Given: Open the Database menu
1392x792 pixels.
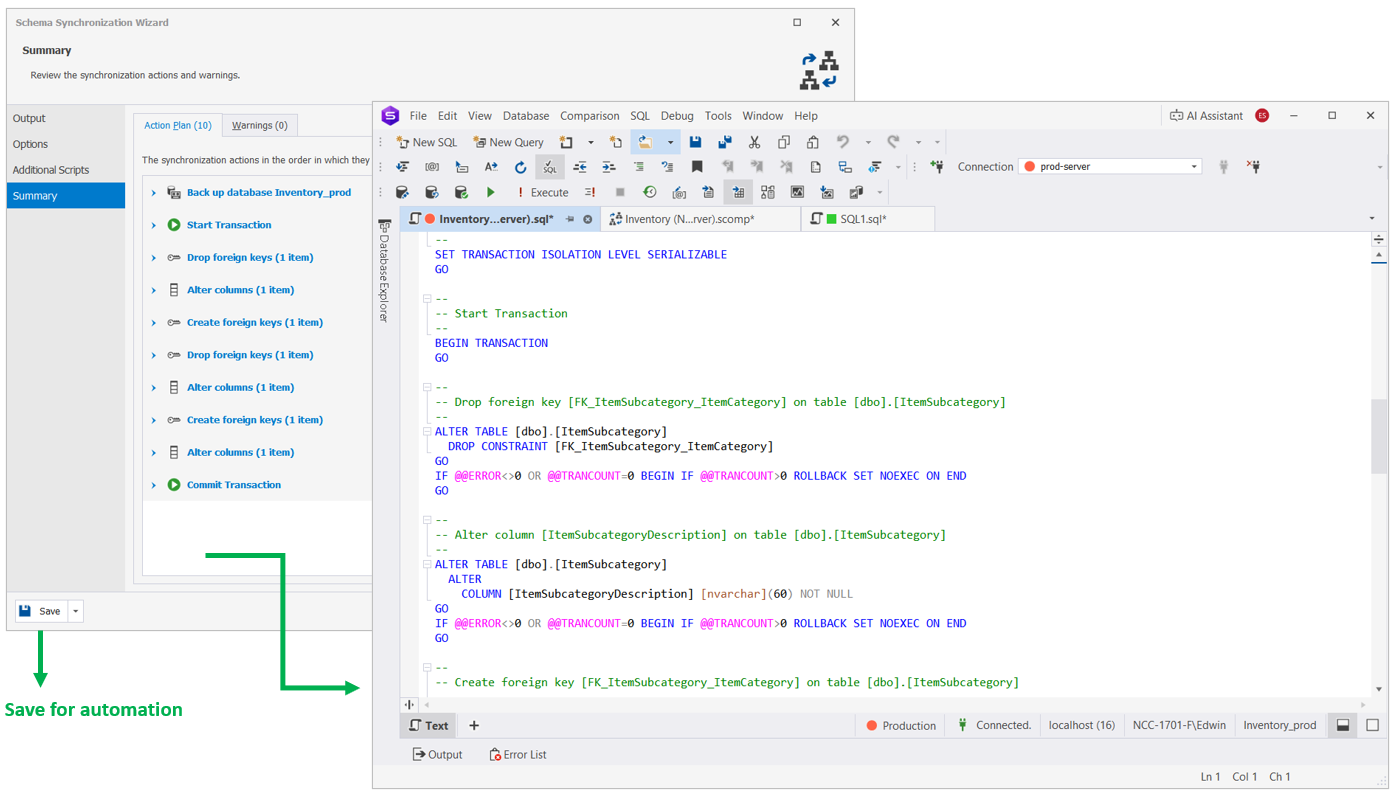Looking at the screenshot, I should click(526, 116).
